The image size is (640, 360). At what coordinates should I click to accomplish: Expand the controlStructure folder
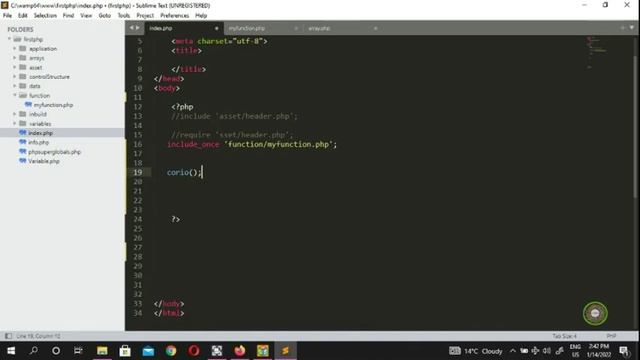coord(15,77)
